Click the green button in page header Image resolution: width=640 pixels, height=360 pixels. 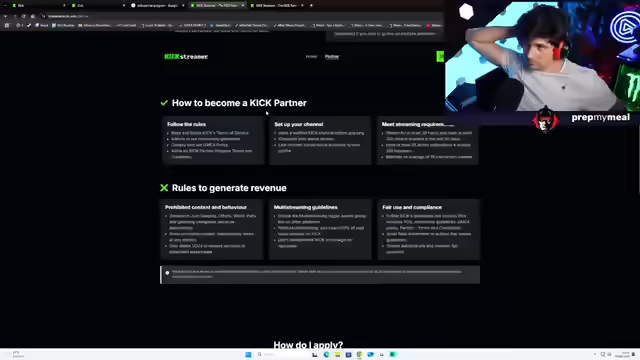click(440, 56)
